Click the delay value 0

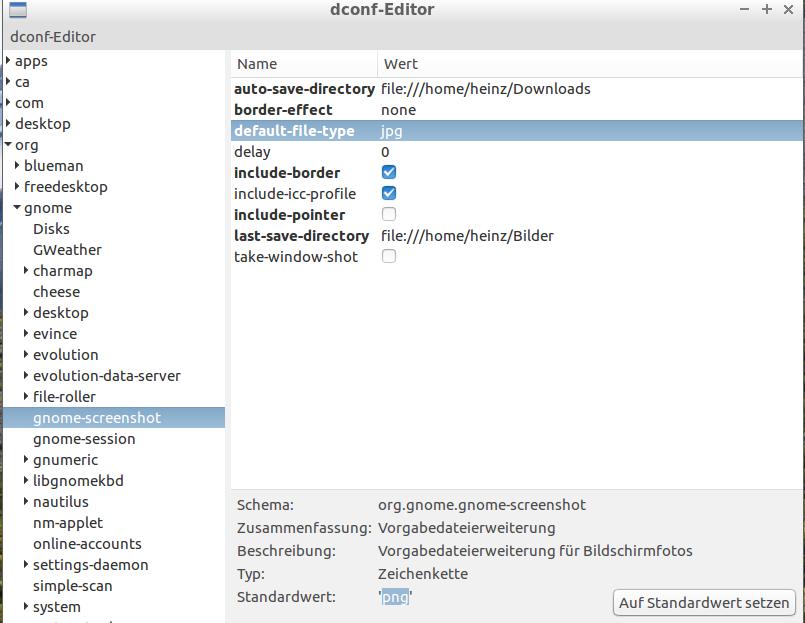(385, 152)
